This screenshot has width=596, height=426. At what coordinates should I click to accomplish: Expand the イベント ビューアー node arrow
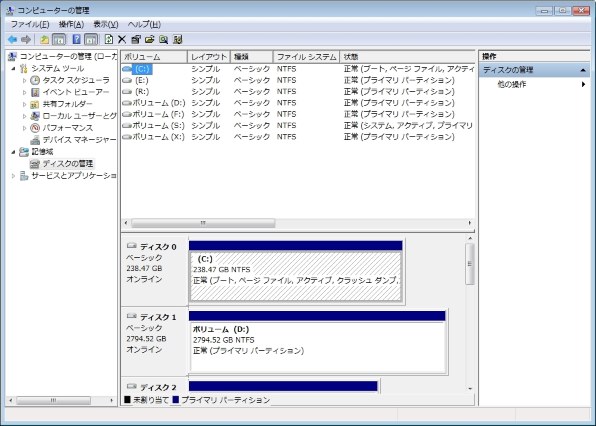pos(25,92)
